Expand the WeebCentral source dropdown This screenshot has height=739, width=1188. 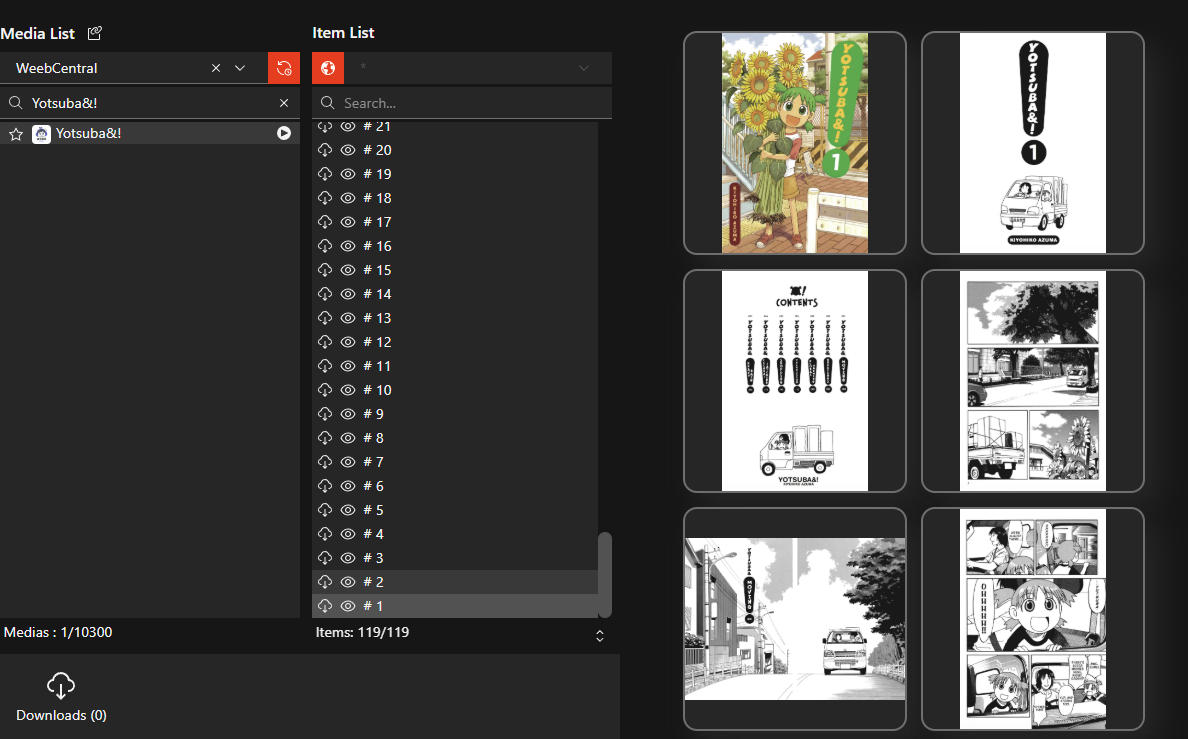[240, 68]
